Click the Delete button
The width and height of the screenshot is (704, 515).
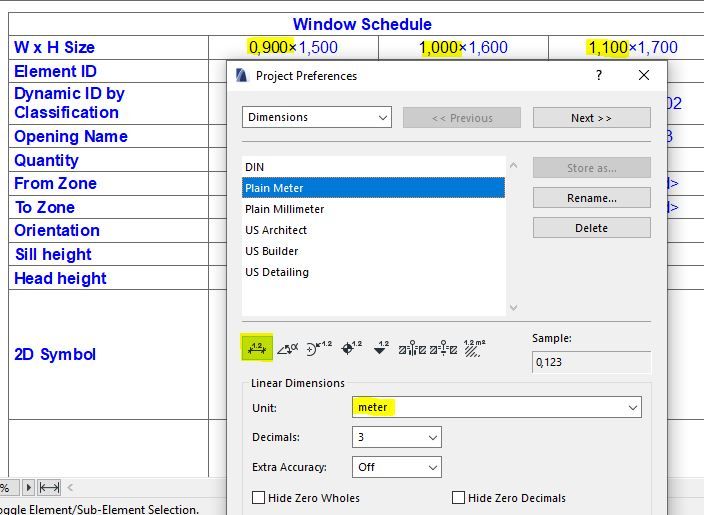591,228
